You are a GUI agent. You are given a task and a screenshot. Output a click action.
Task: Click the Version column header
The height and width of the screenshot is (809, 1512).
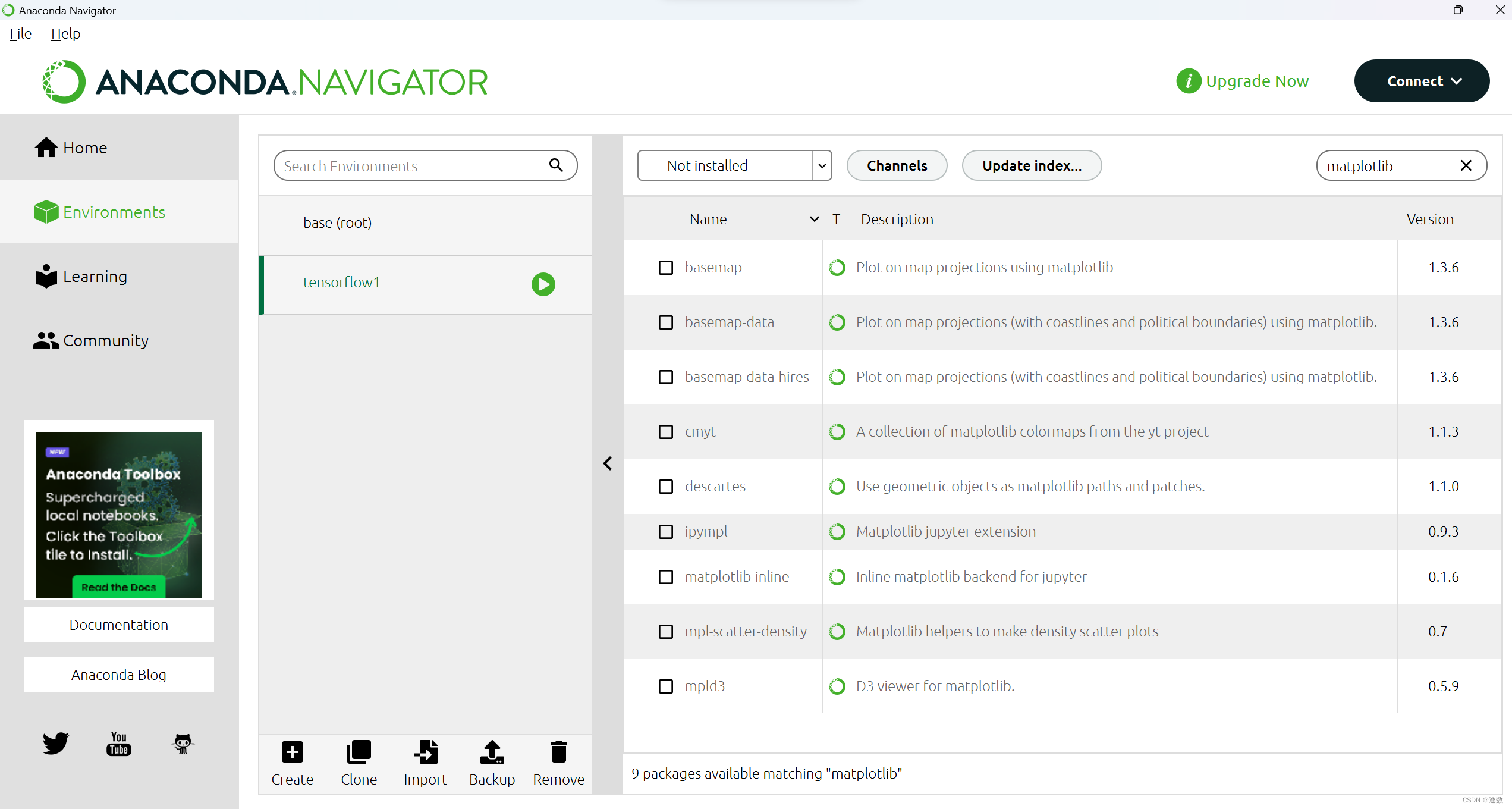[x=1429, y=220]
